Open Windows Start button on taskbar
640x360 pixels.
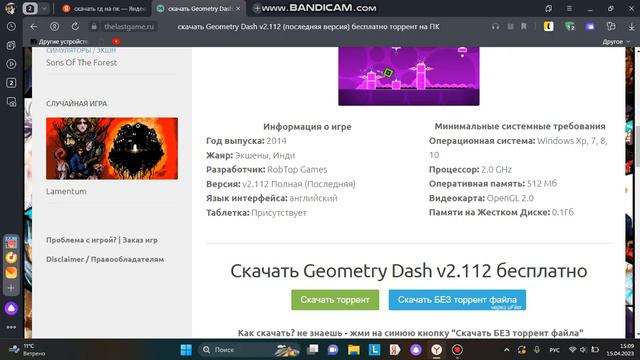186,350
